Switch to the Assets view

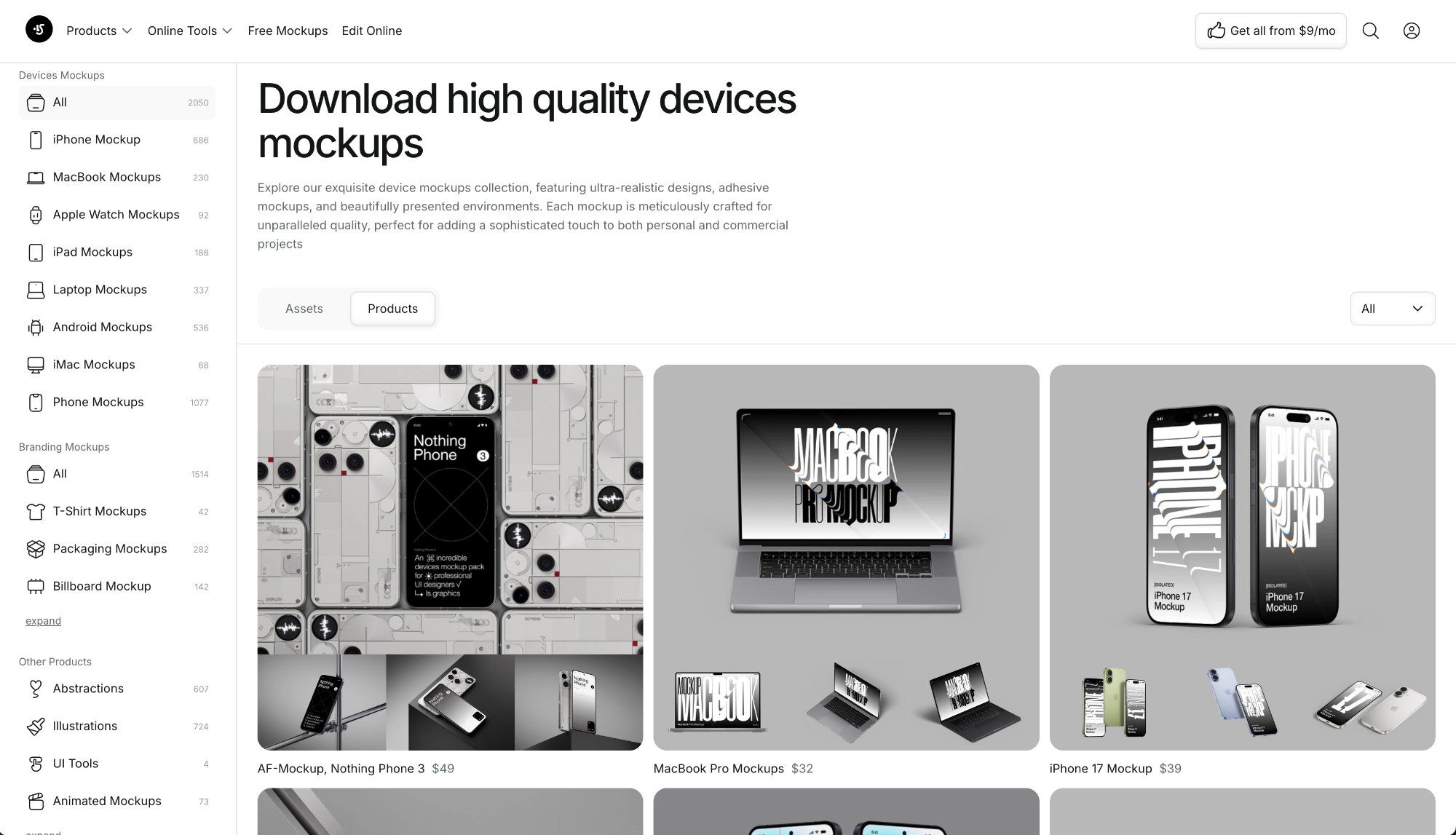304,309
